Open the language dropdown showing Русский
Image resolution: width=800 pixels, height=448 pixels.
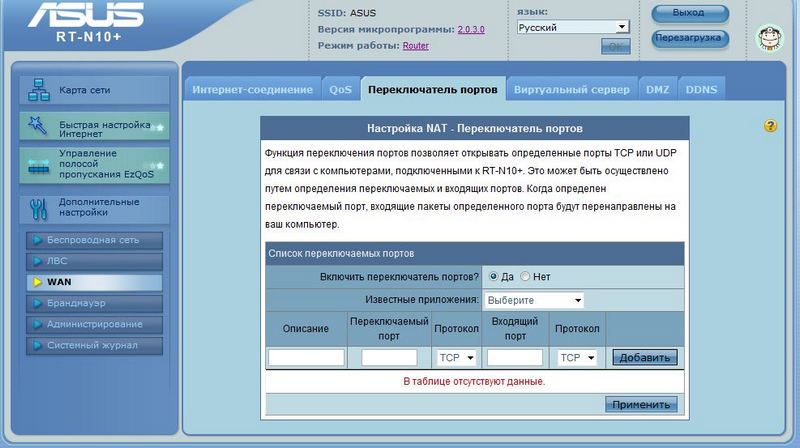tap(573, 28)
